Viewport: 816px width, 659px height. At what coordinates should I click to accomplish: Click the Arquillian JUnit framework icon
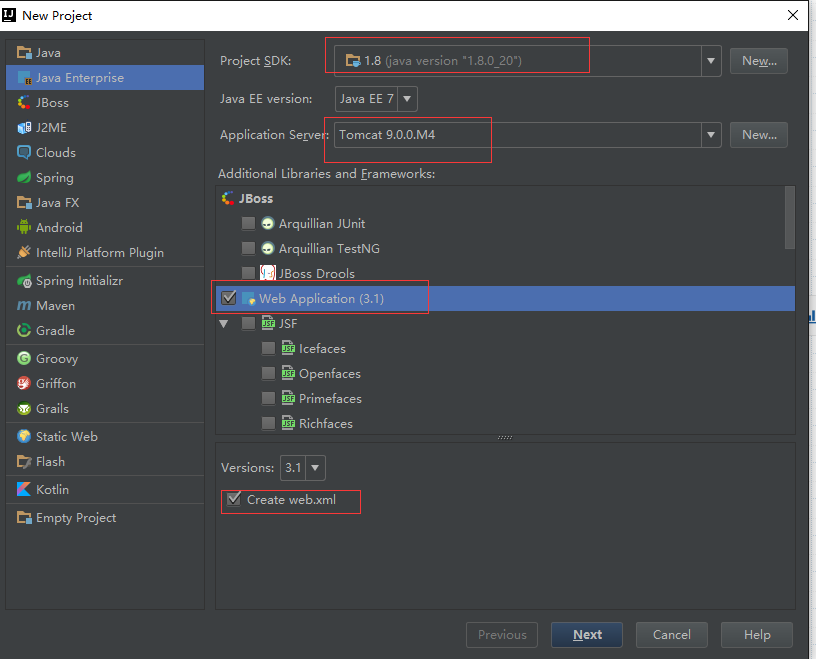point(267,223)
